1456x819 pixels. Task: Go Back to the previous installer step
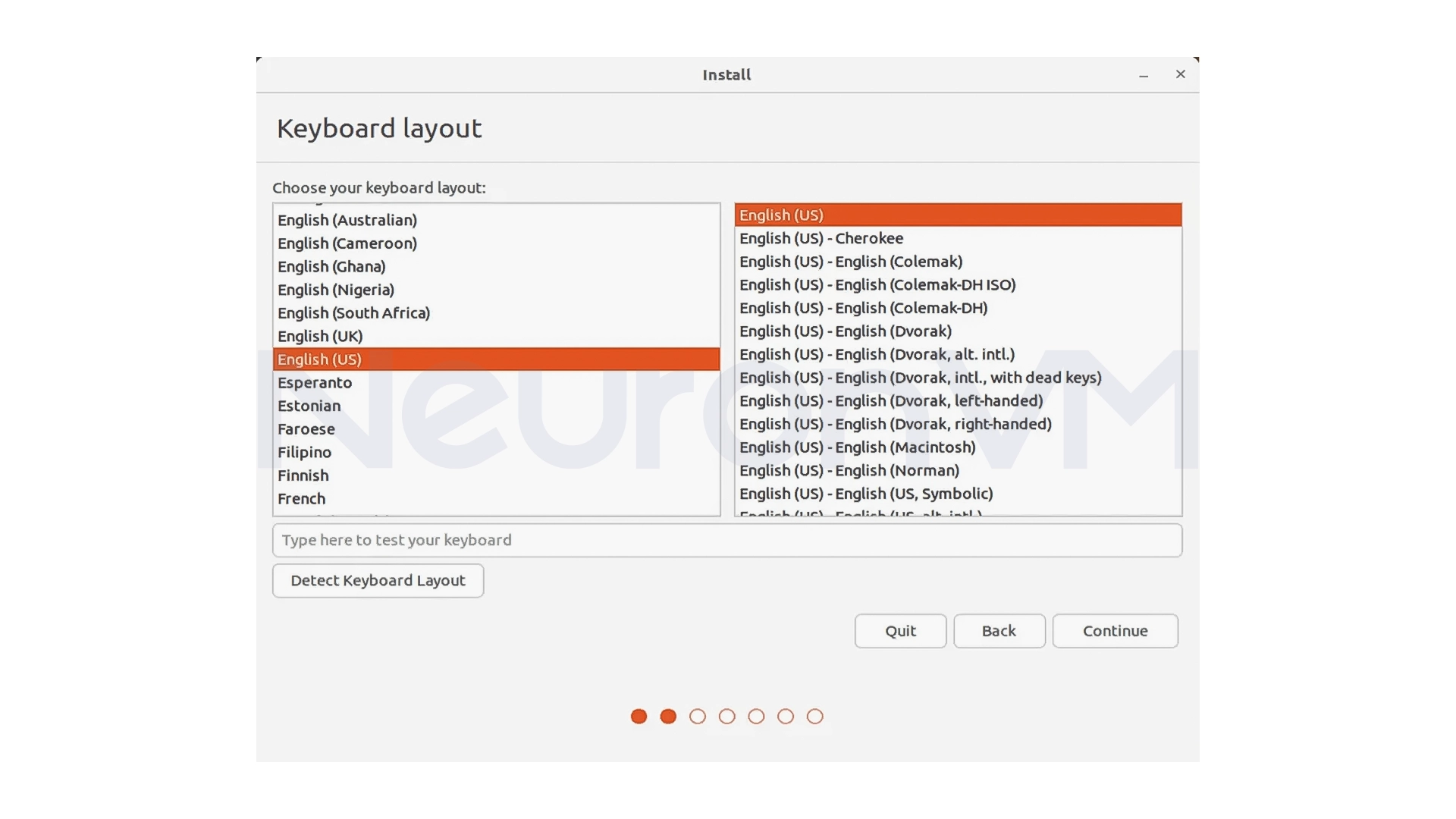pyautogui.click(x=999, y=631)
